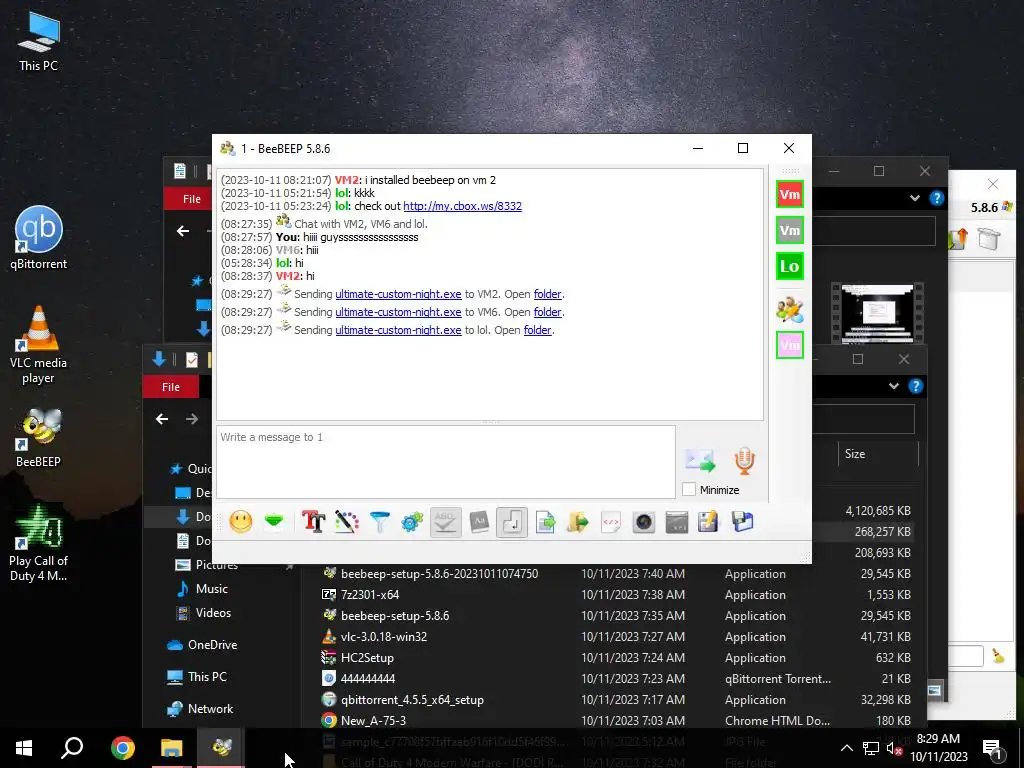This screenshot has height=768, width=1024.
Task: Open folder link in the lol transfer line
Action: [x=537, y=330]
